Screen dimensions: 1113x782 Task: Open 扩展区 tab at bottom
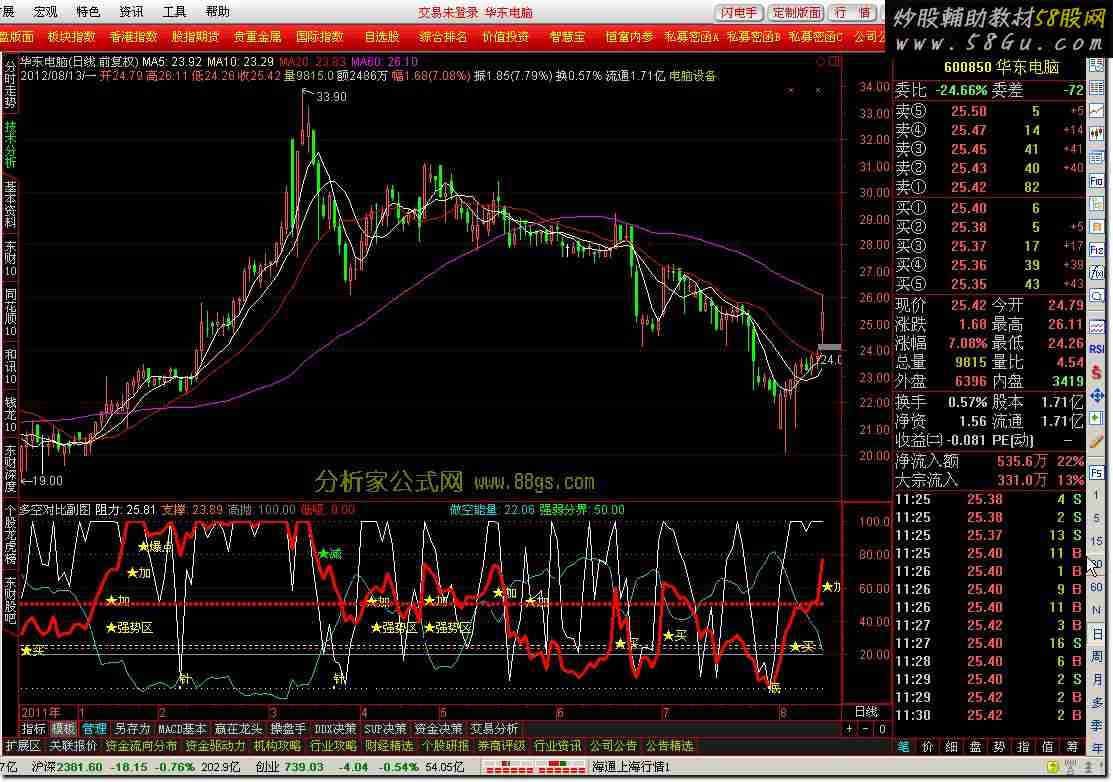23,746
